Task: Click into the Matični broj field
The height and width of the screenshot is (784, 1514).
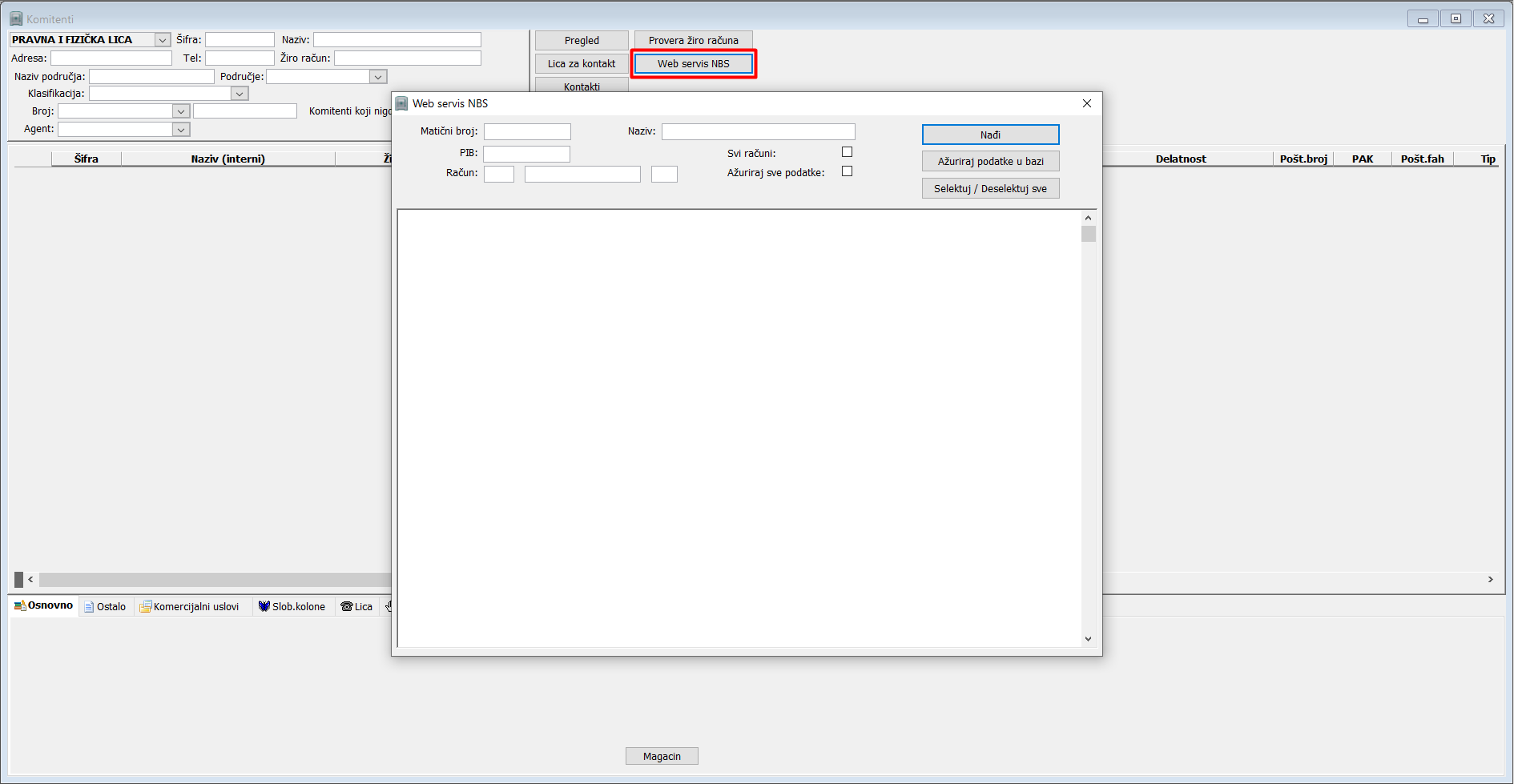Action: (x=527, y=131)
